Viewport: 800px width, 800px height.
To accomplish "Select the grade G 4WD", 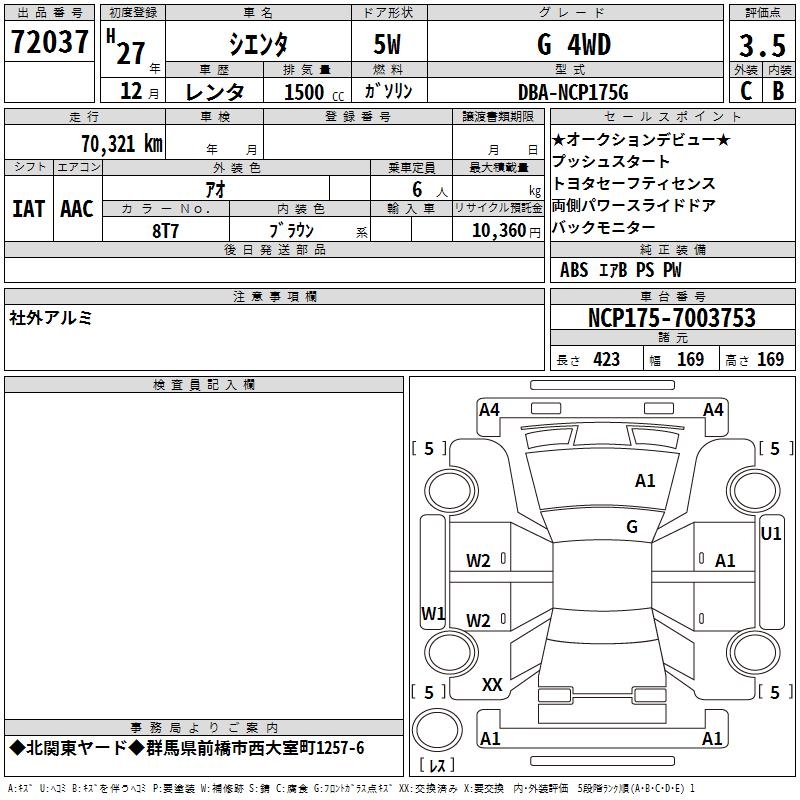I will (574, 44).
